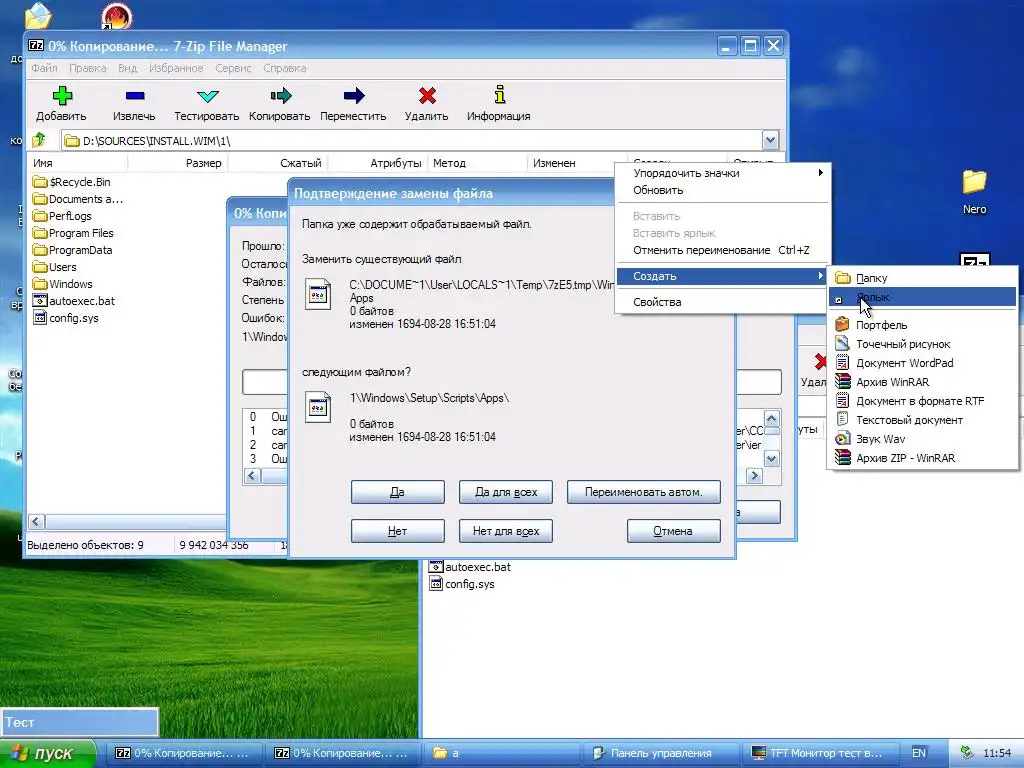Image resolution: width=1024 pixels, height=768 pixels.
Task: Click the Да button
Action: point(398,492)
